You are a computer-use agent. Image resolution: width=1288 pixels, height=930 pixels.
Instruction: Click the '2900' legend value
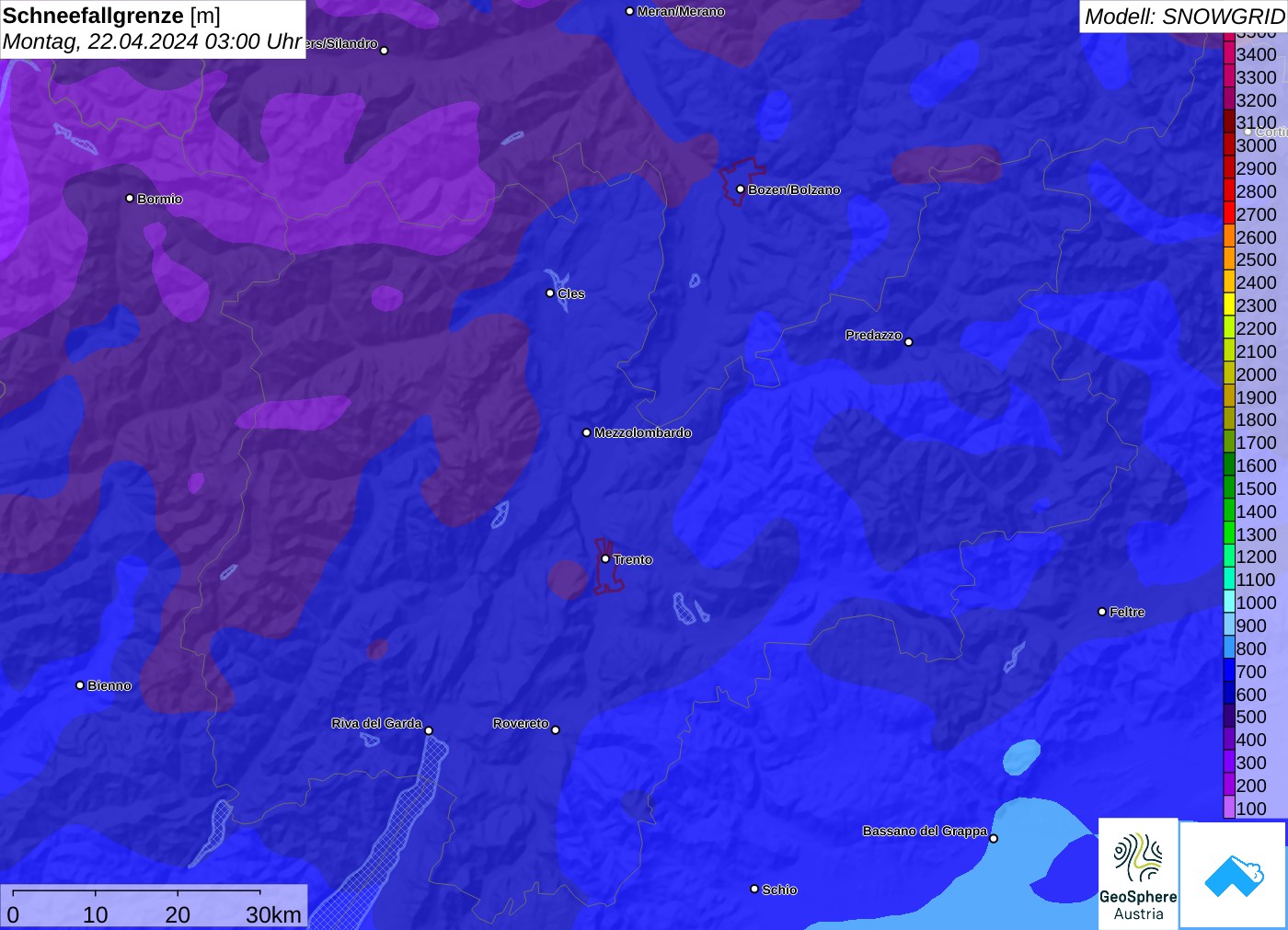[x=1256, y=168]
